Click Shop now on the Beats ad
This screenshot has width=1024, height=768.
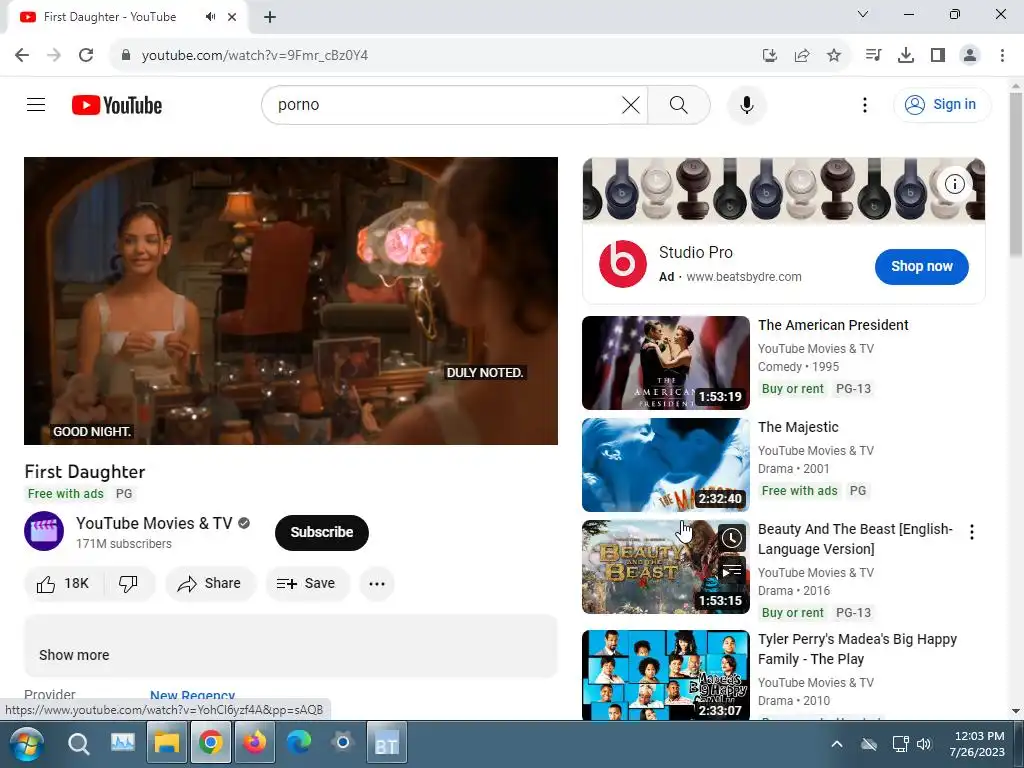921,266
